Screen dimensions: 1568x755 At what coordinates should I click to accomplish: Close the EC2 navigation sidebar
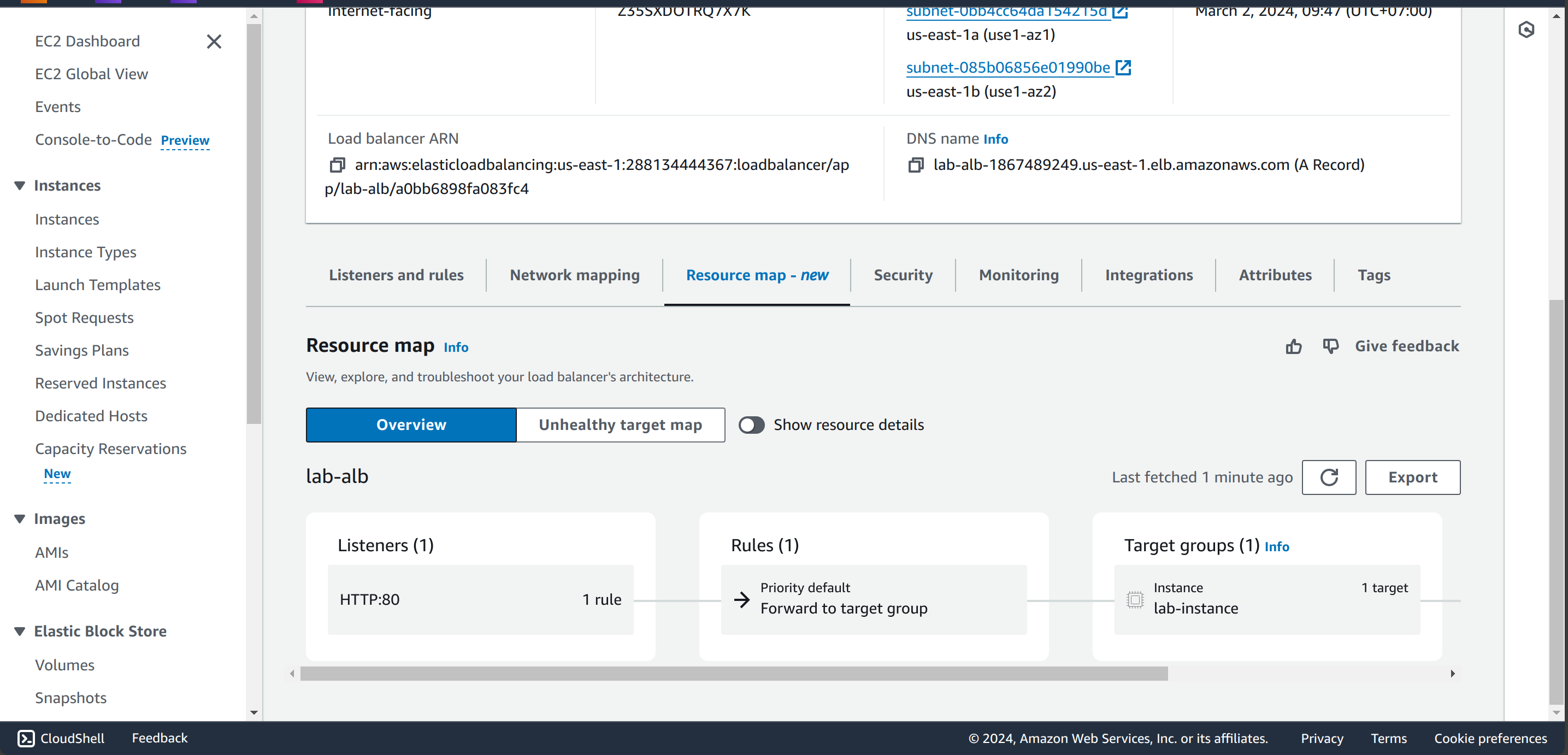pos(214,42)
